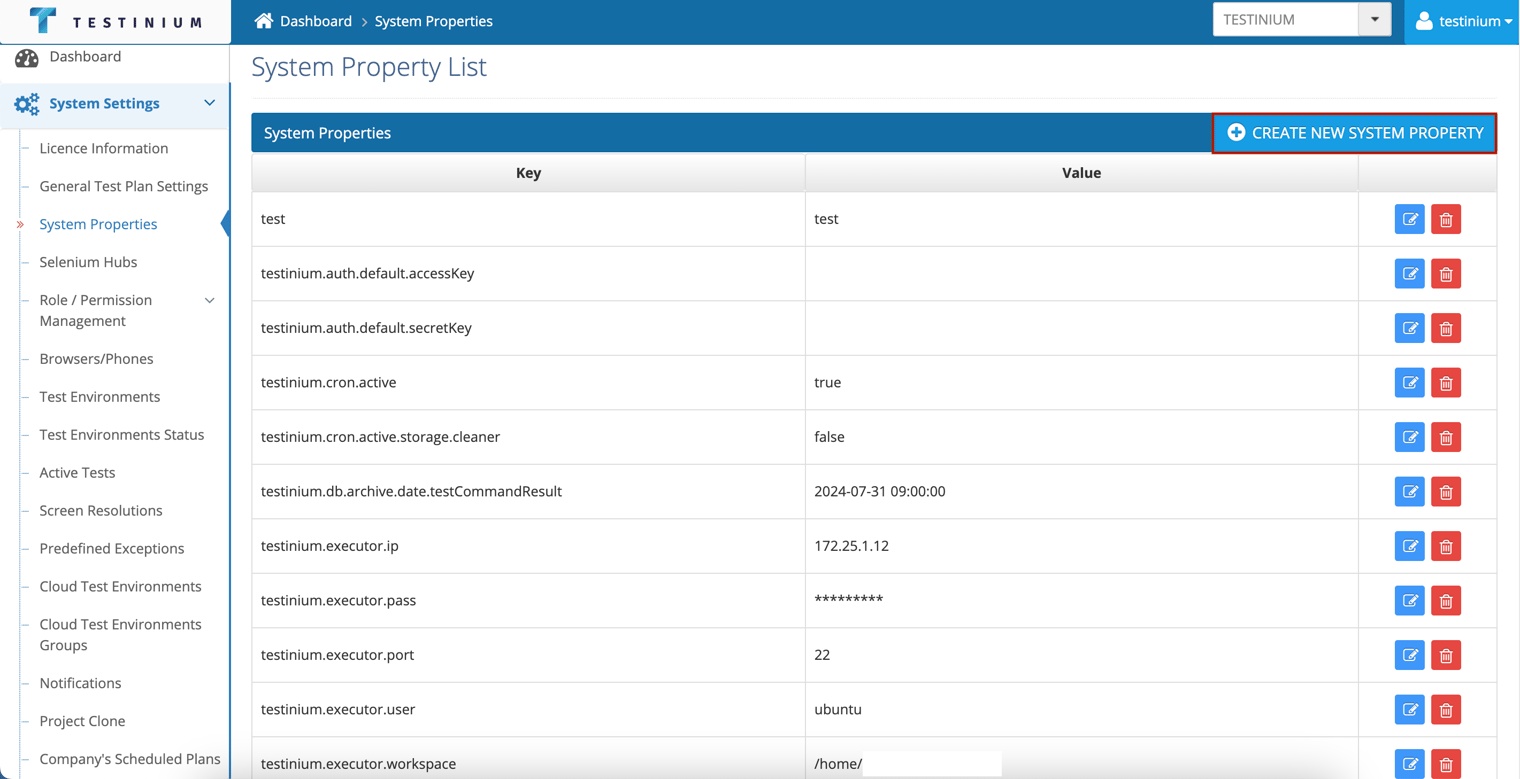Delete the testinium.cron.active property
1520x779 pixels.
tap(1446, 383)
